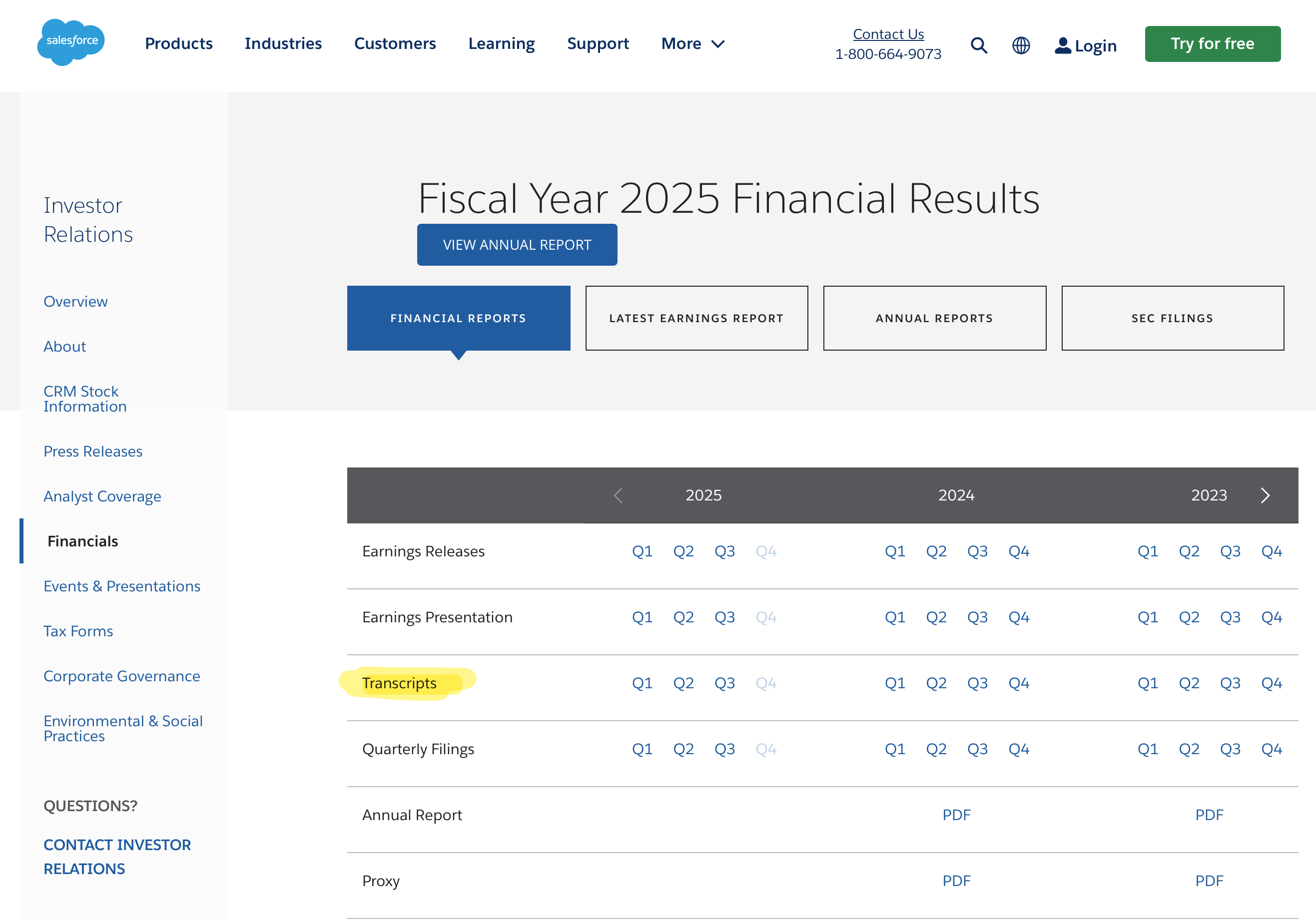Expand the More navigation menu
Viewport: 1316px width, 920px height.
(692, 43)
